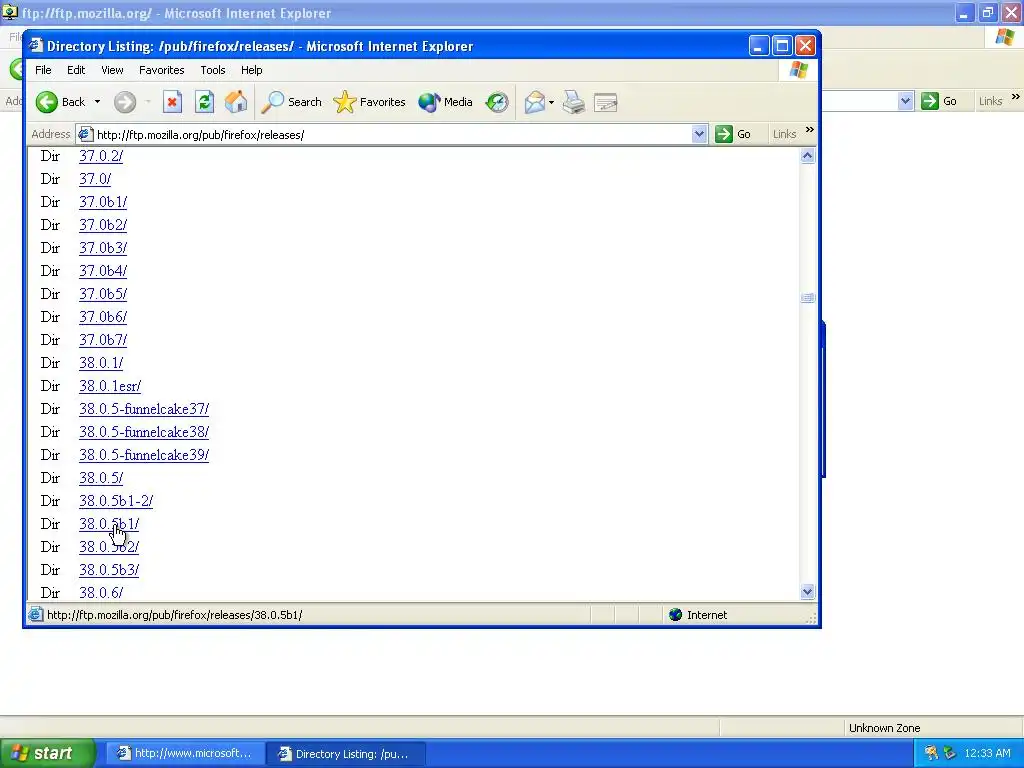Click the Go button in background window
Screen dimensions: 1024x768
point(940,101)
